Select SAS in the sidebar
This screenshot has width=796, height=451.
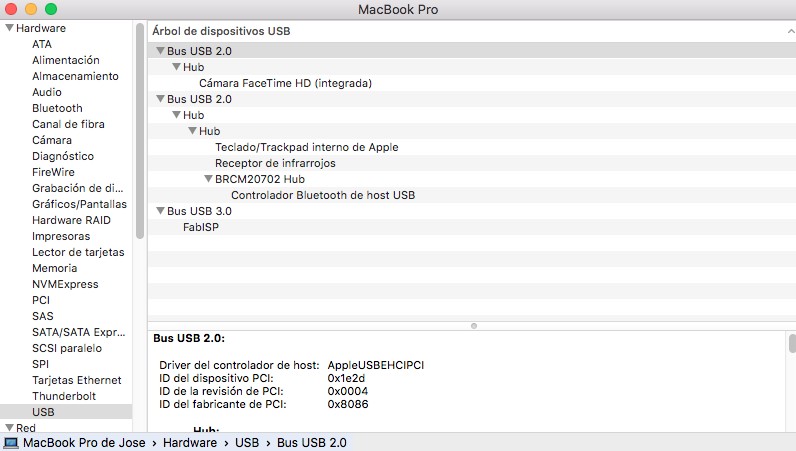click(x=43, y=316)
